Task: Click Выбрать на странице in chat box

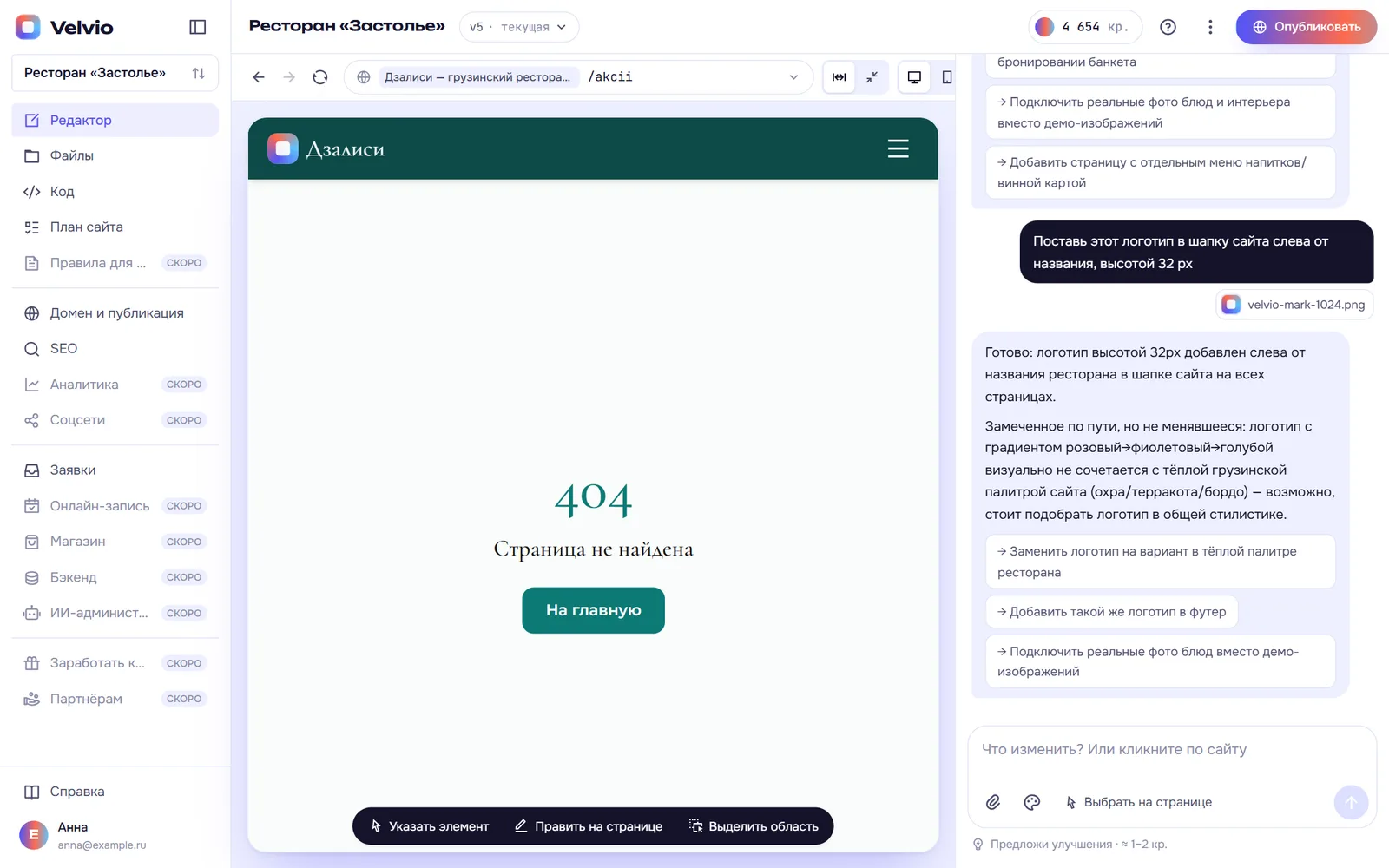Action: [1138, 802]
